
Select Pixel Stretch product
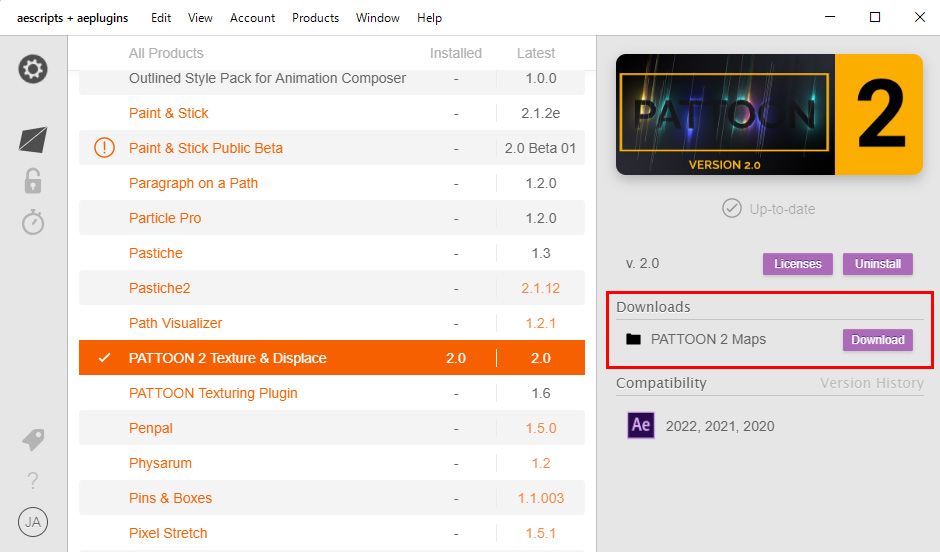click(332, 533)
